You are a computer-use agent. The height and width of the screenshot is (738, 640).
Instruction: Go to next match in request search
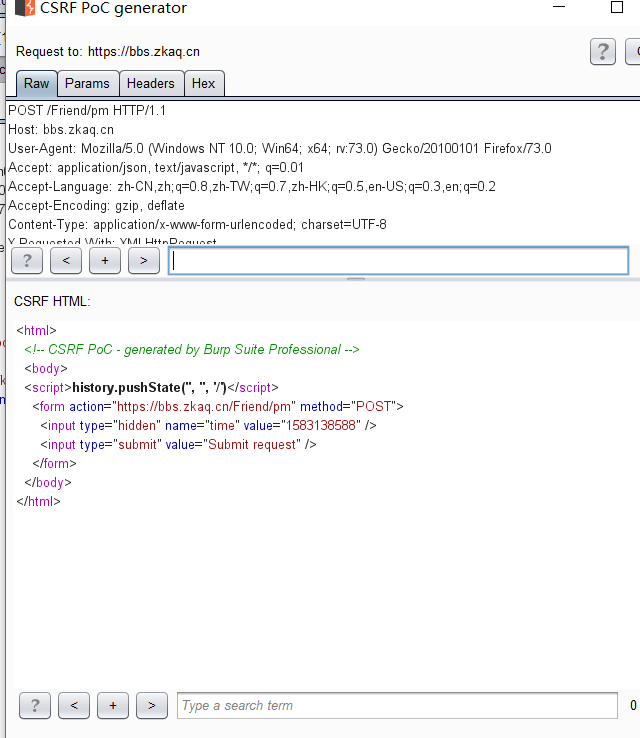[x=144, y=260]
